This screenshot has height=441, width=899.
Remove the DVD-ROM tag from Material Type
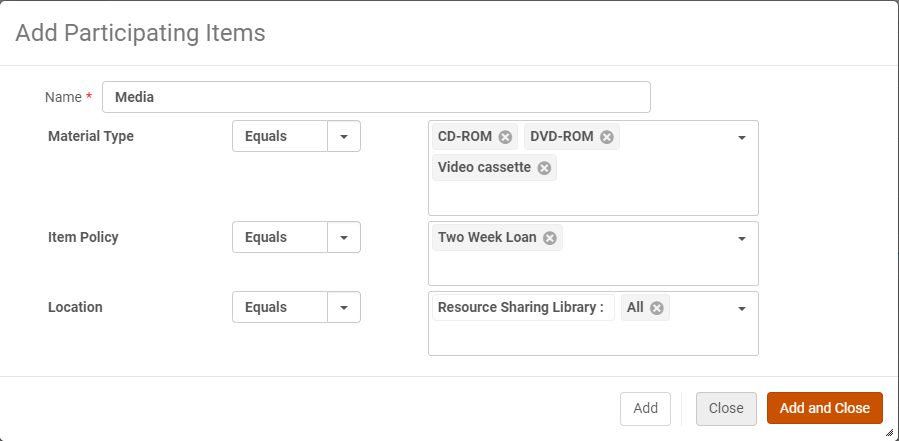click(606, 137)
